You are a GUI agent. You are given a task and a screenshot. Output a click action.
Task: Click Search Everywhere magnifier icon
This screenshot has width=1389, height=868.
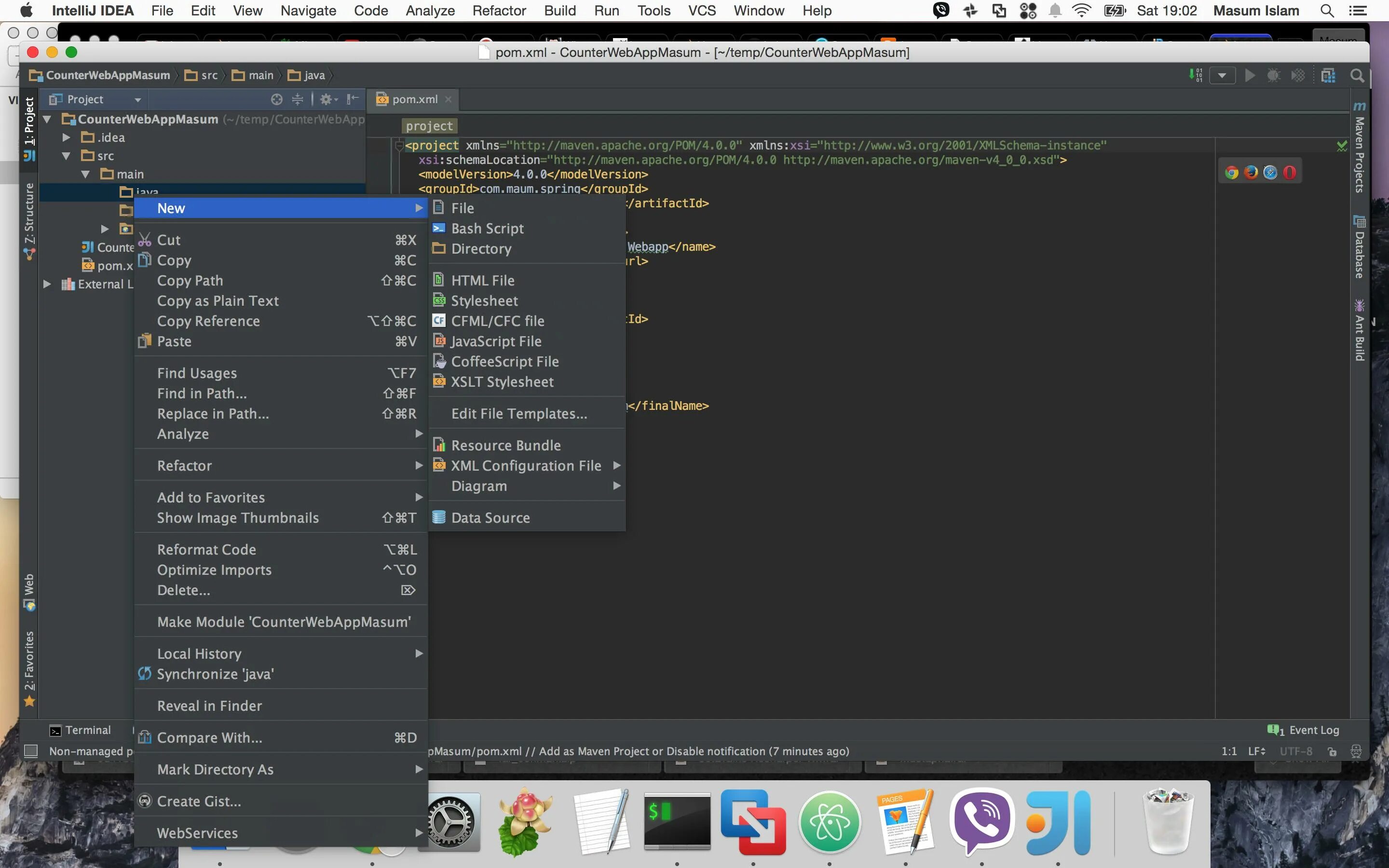tap(1357, 76)
